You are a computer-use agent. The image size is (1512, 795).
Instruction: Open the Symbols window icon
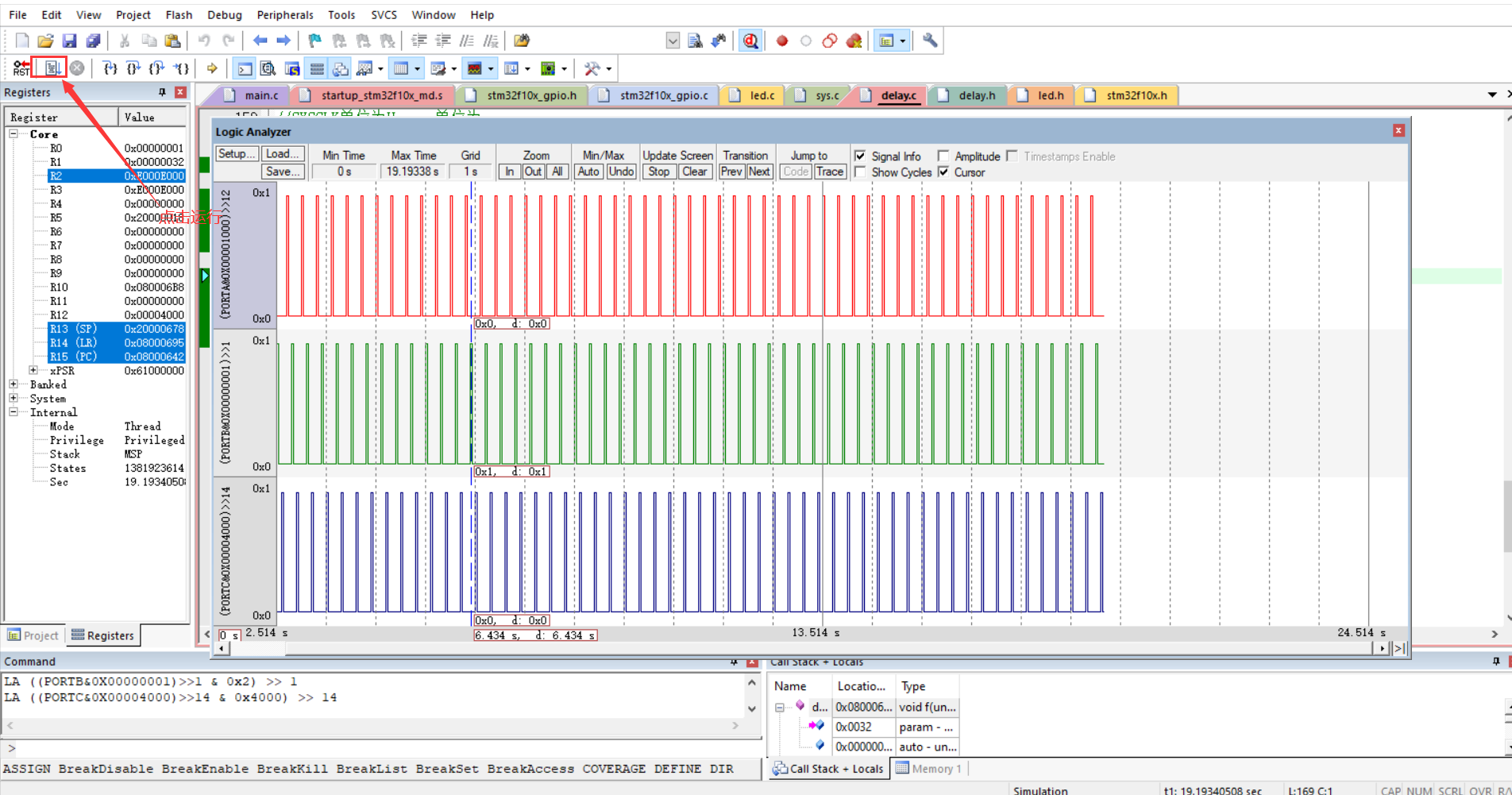(292, 69)
